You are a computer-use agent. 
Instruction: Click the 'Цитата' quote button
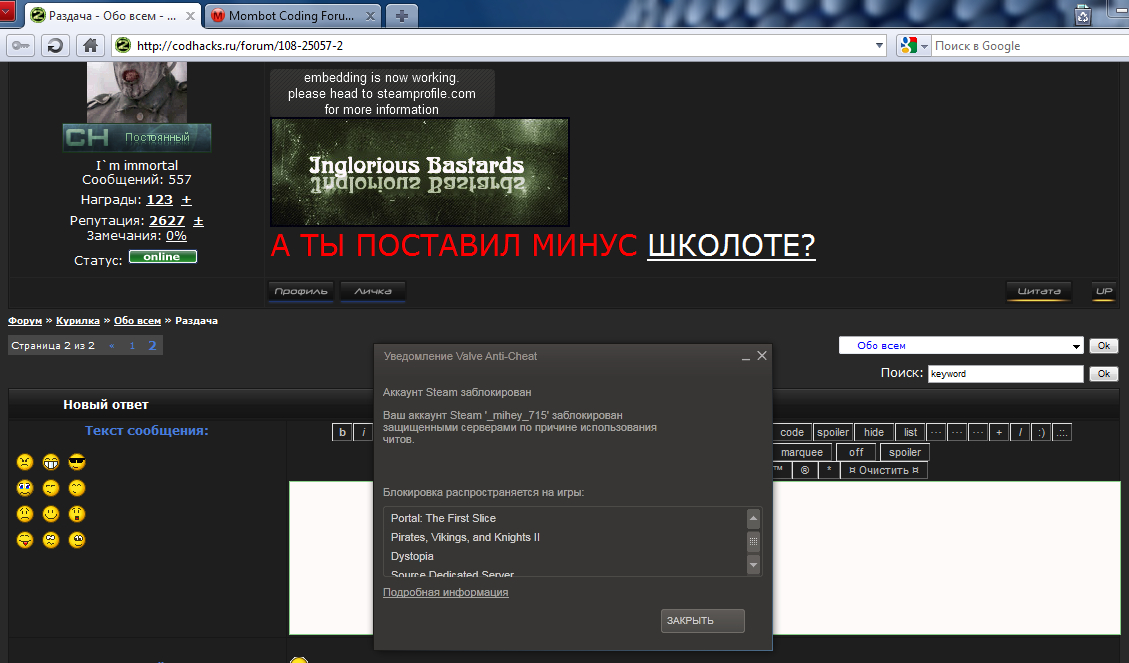click(x=1039, y=291)
